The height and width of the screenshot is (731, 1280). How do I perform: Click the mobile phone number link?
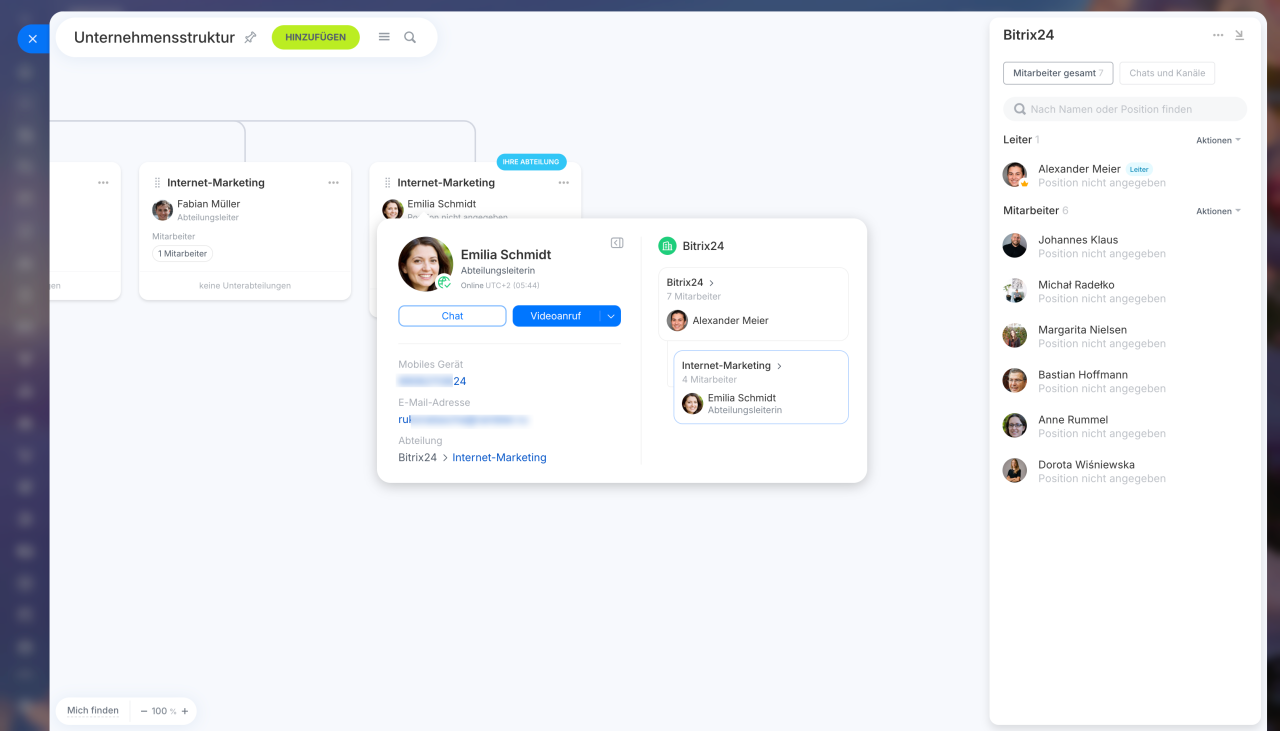pos(432,381)
